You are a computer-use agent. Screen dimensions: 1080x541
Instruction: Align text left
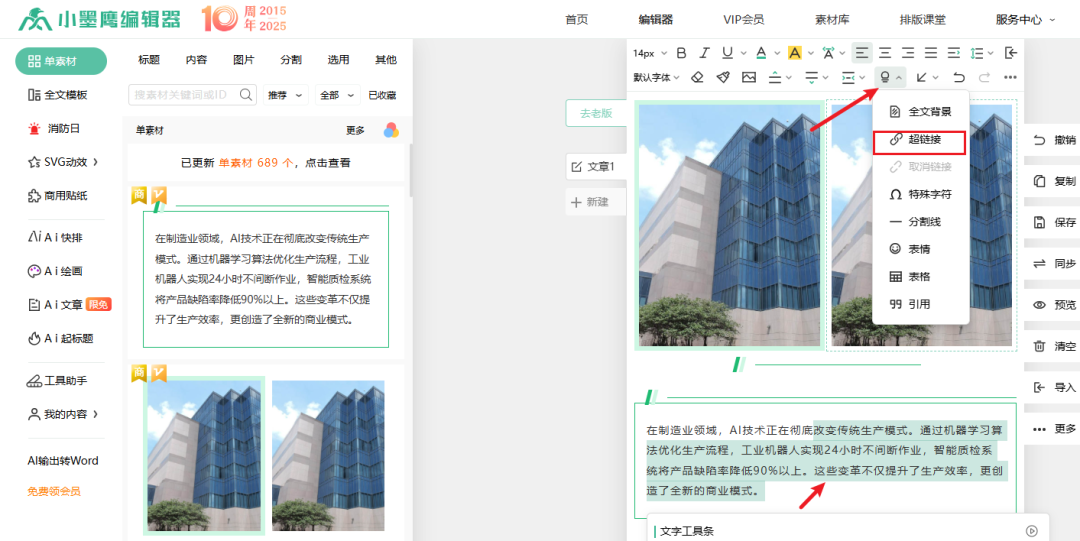click(x=862, y=52)
